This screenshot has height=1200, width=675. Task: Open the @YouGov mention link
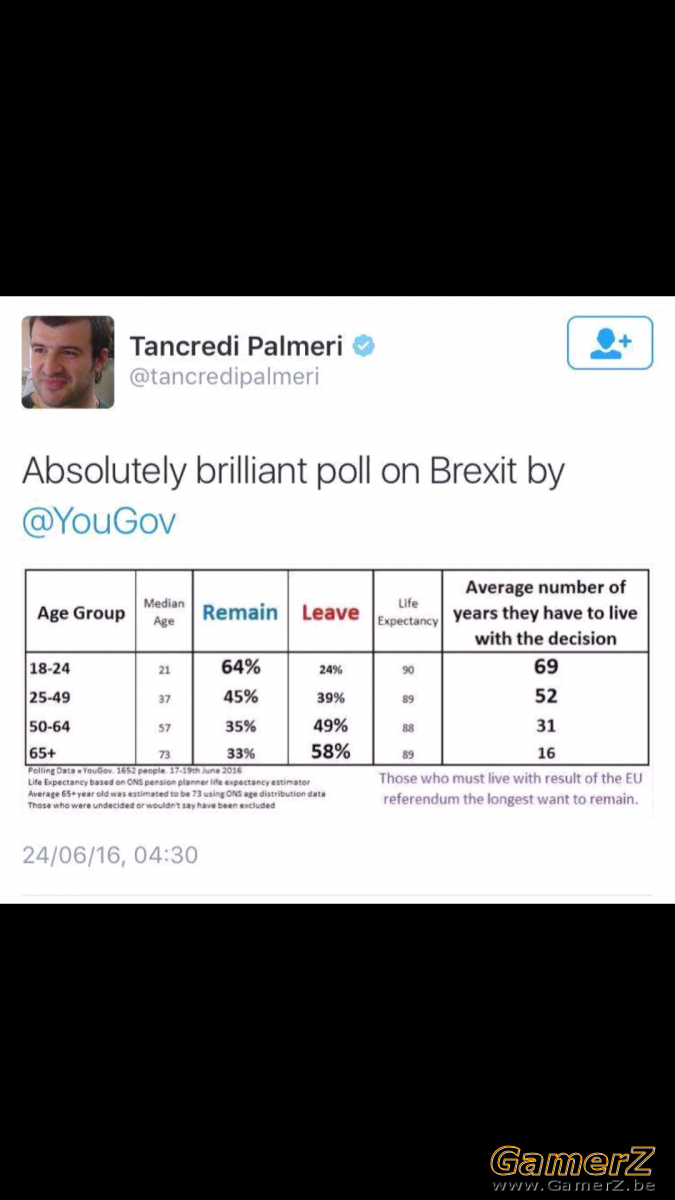[x=99, y=521]
